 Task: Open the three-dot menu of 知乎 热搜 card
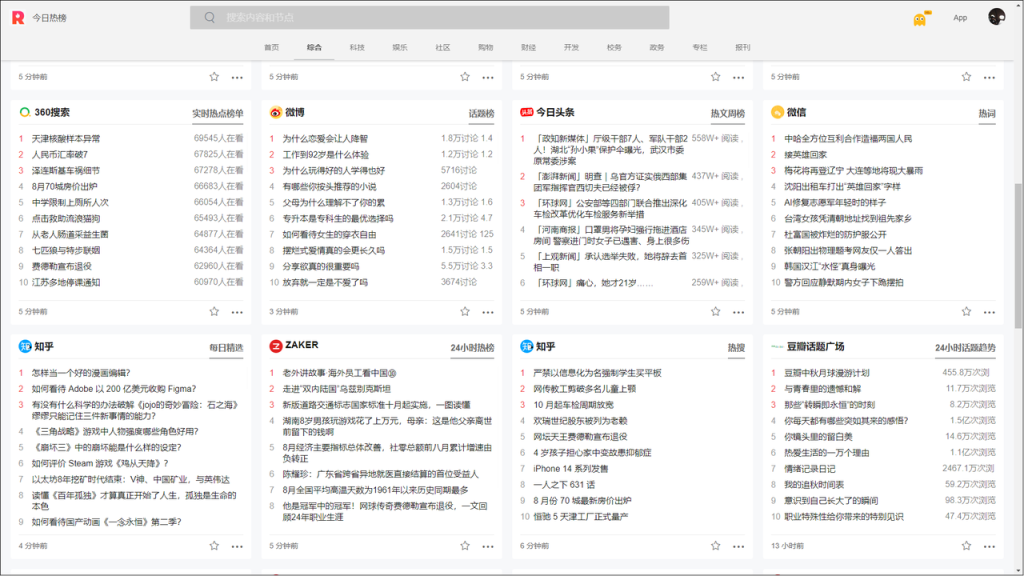(739, 546)
